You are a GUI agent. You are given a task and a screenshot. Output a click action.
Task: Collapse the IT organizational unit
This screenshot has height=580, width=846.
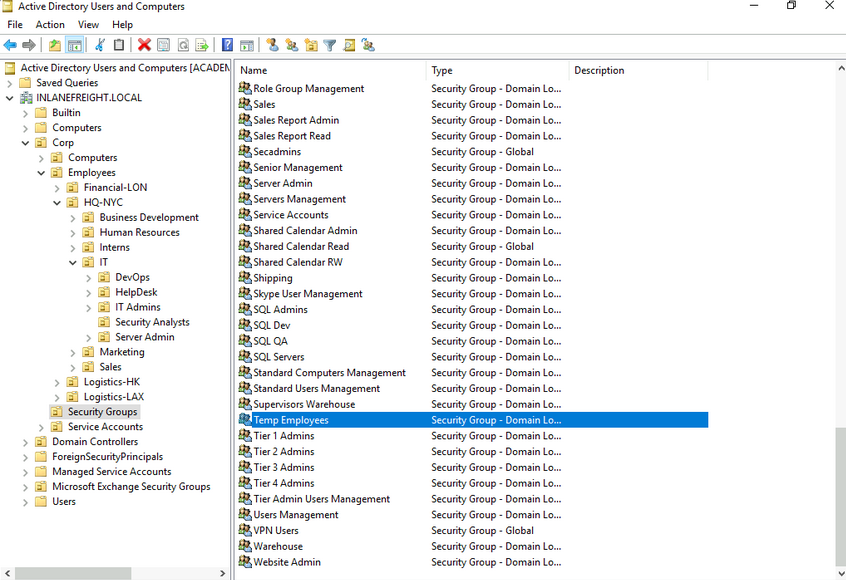[73, 263]
